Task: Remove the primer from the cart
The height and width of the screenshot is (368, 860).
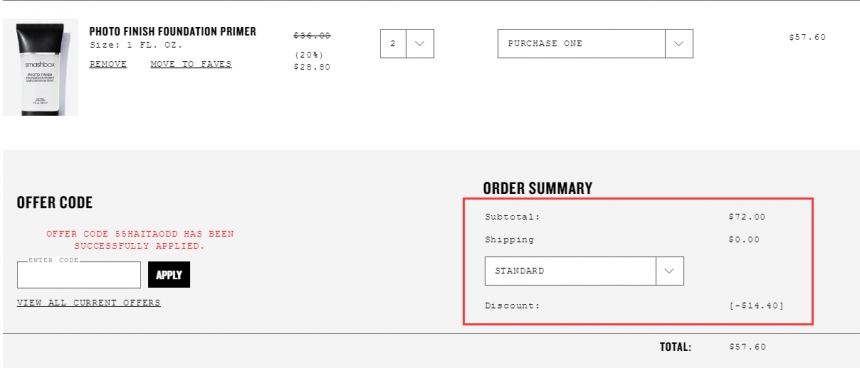Action: (x=108, y=64)
